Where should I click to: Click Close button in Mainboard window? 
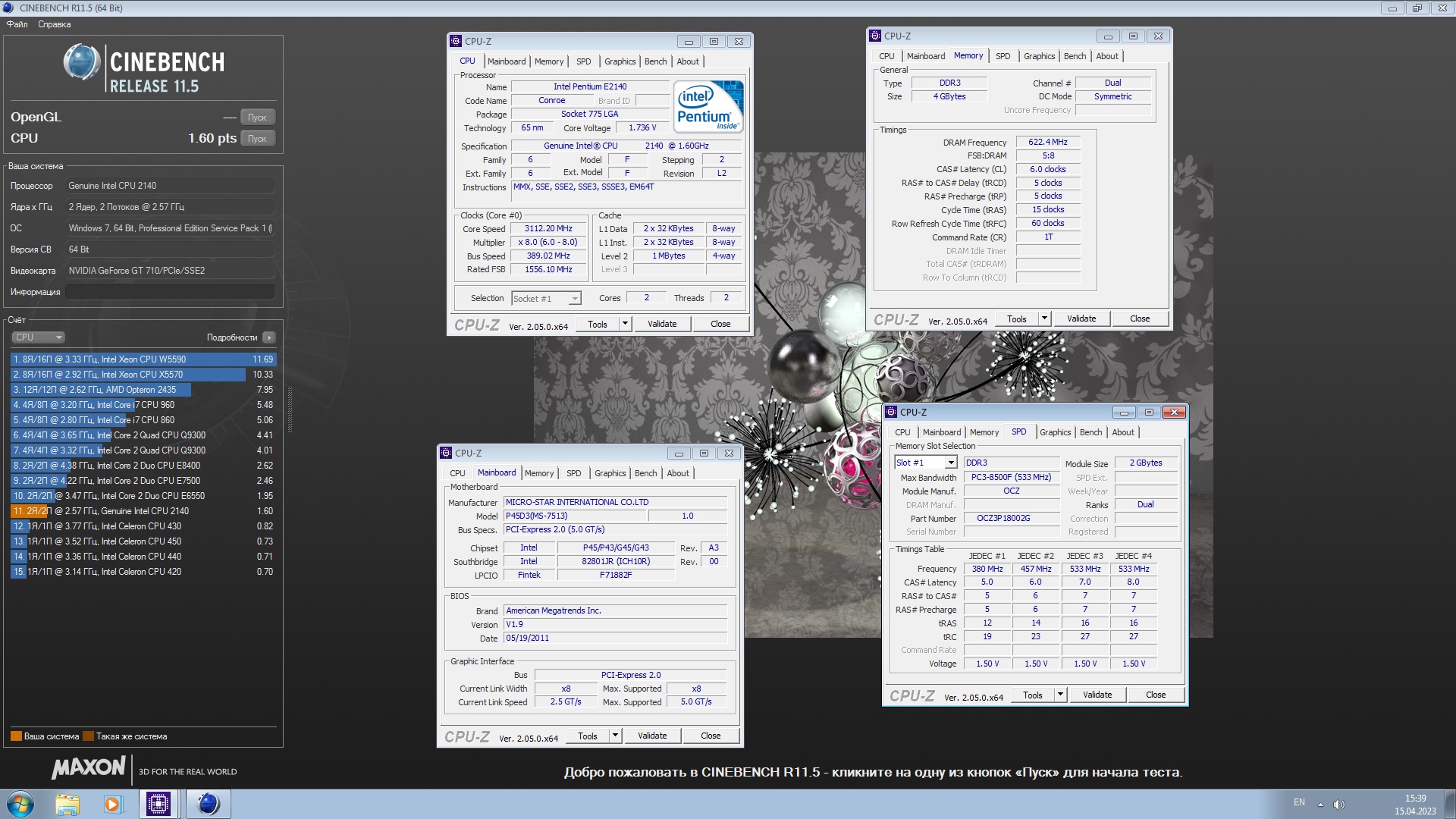[x=711, y=736]
